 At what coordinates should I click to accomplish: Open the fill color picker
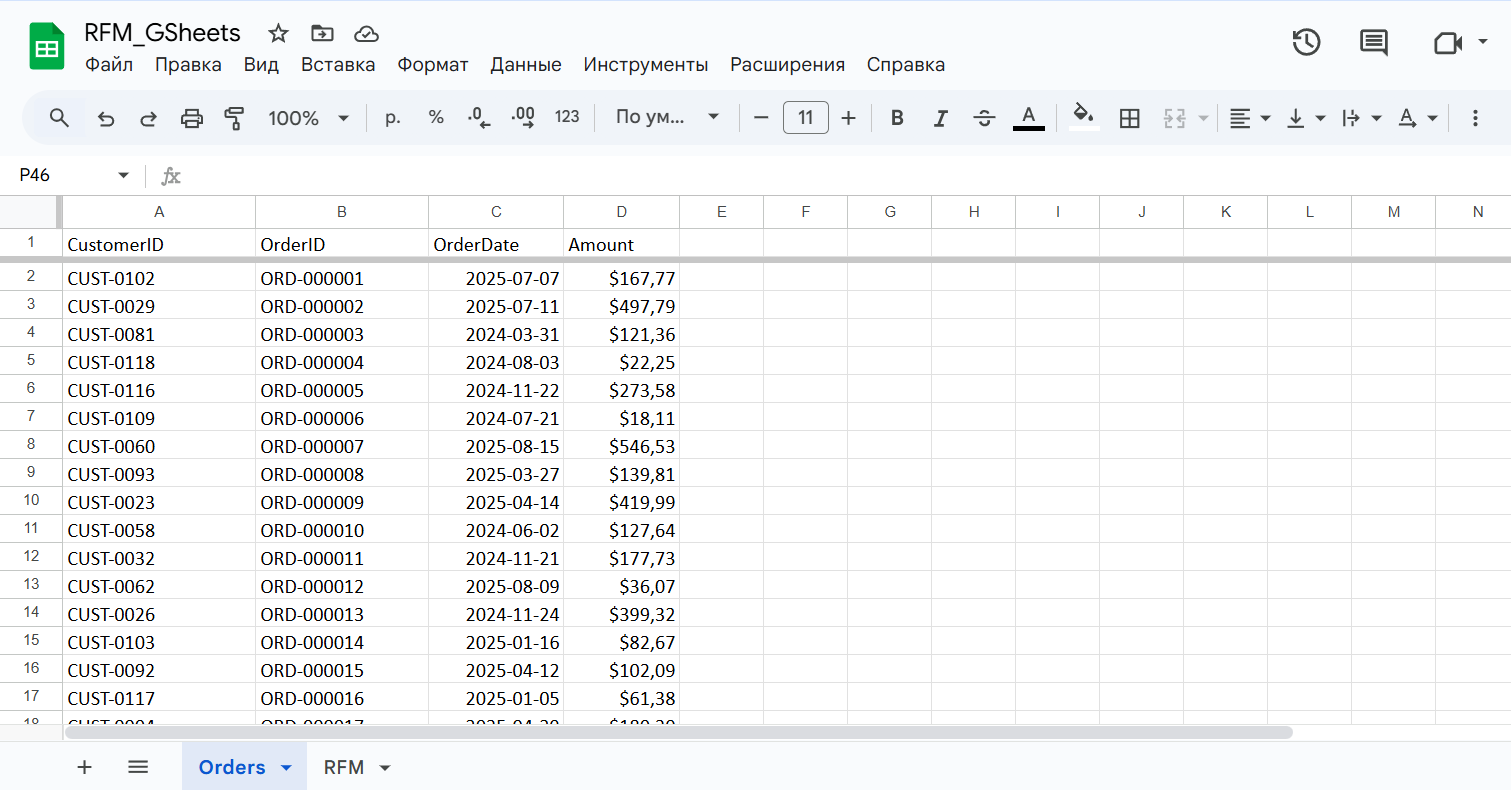(x=1083, y=118)
